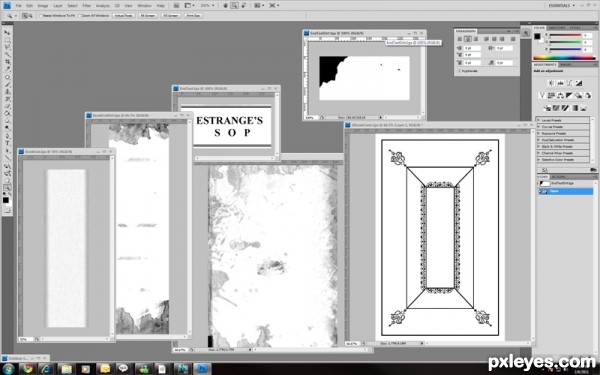Open Chrome from the taskbar

[x=27, y=368]
